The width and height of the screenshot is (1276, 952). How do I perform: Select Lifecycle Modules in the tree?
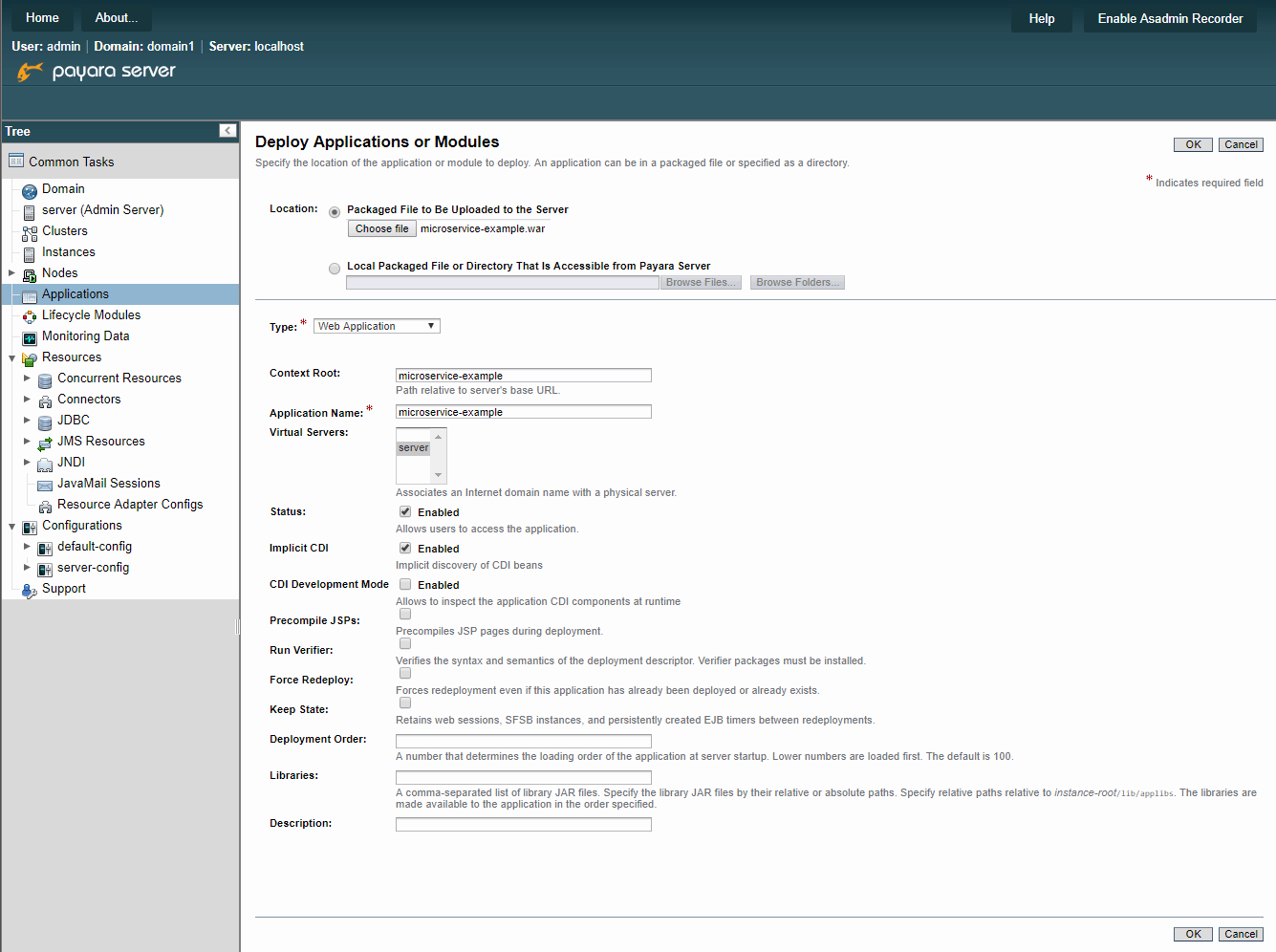pos(91,314)
